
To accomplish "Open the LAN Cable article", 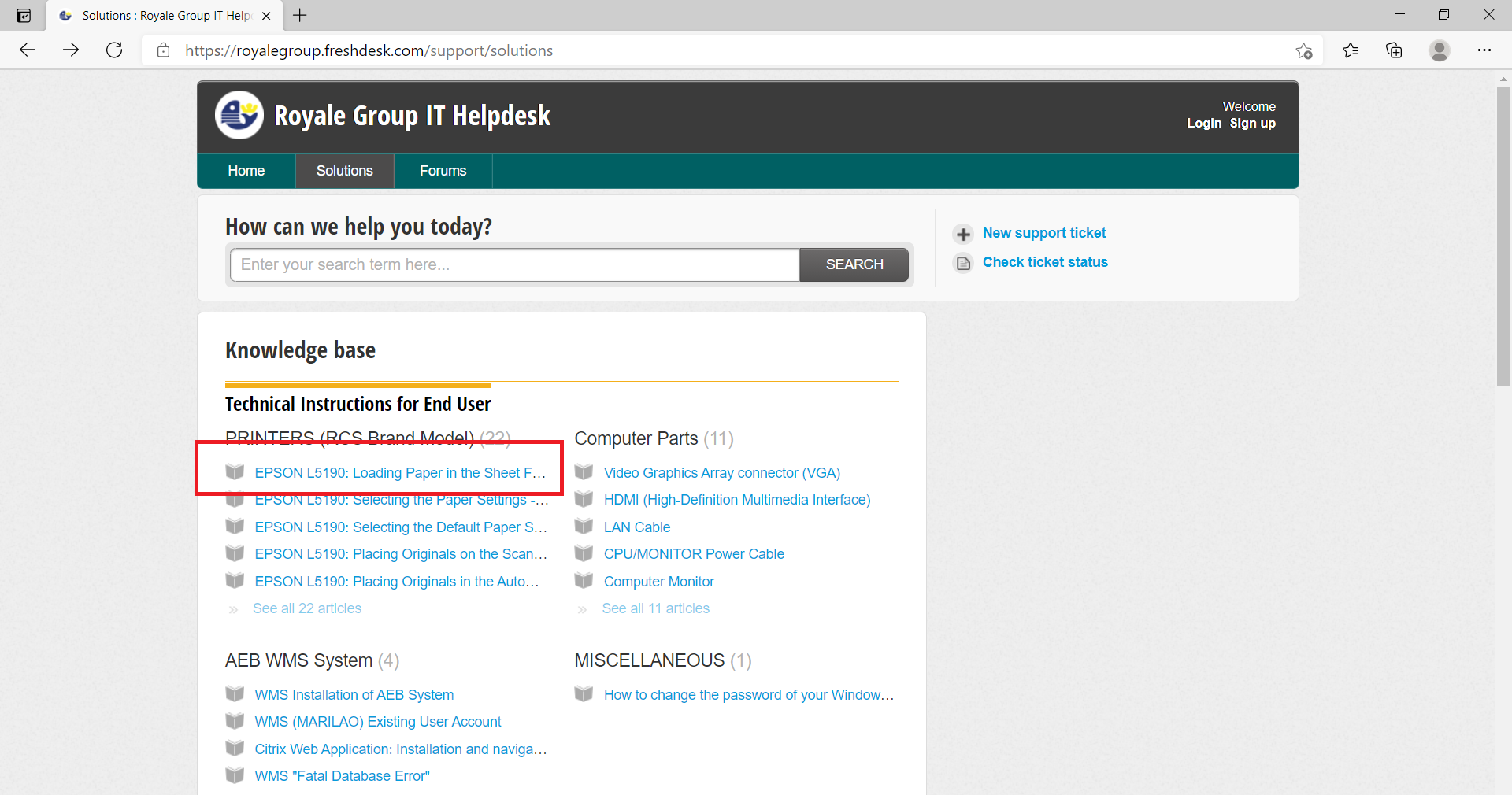I will pos(637,527).
